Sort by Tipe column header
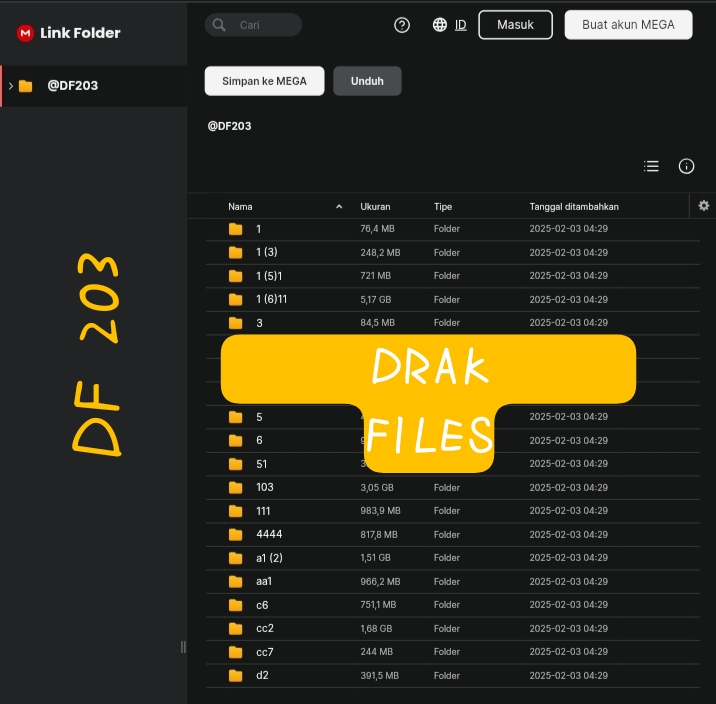 tap(442, 206)
